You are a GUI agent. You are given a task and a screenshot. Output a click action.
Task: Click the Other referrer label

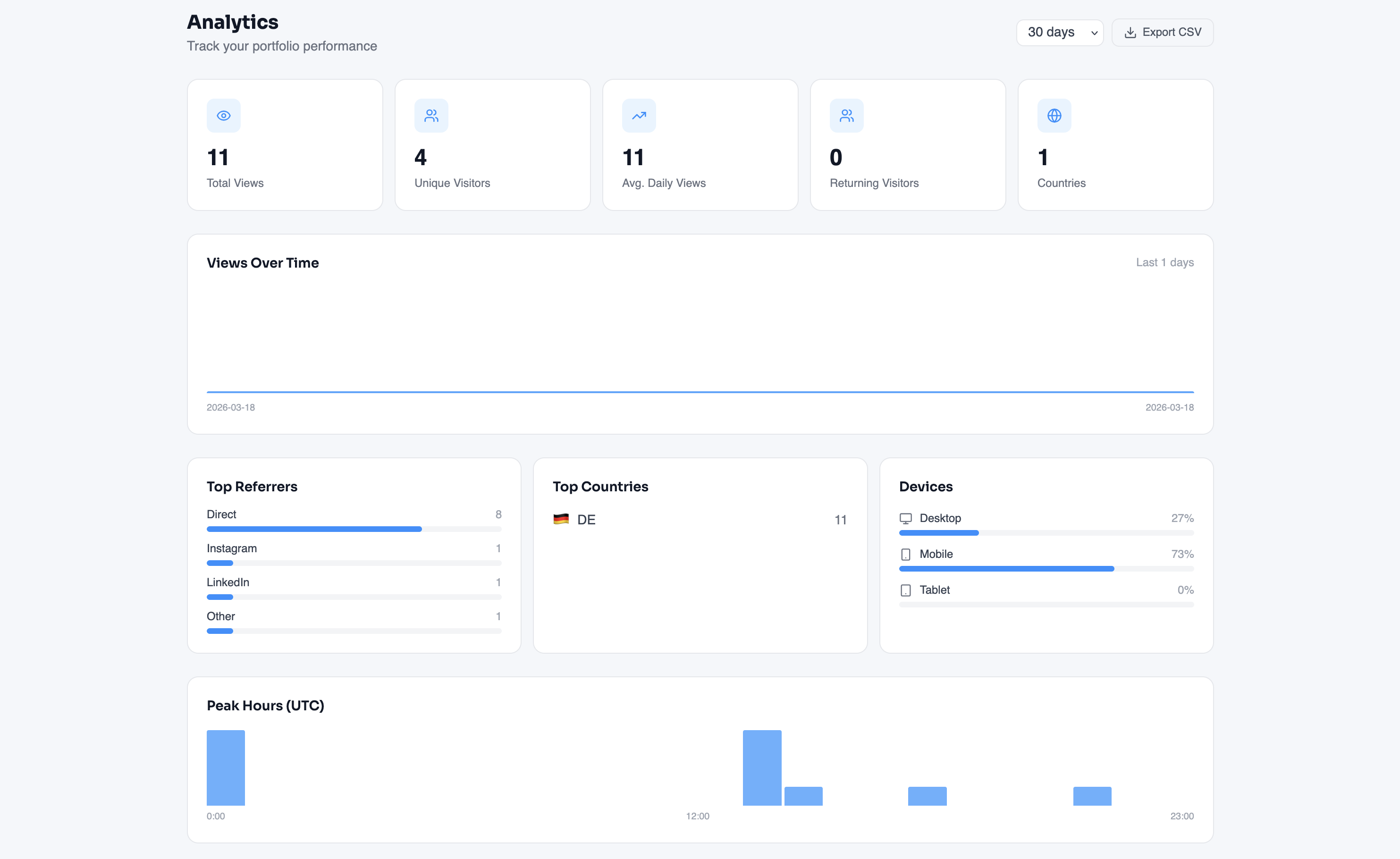(x=220, y=616)
